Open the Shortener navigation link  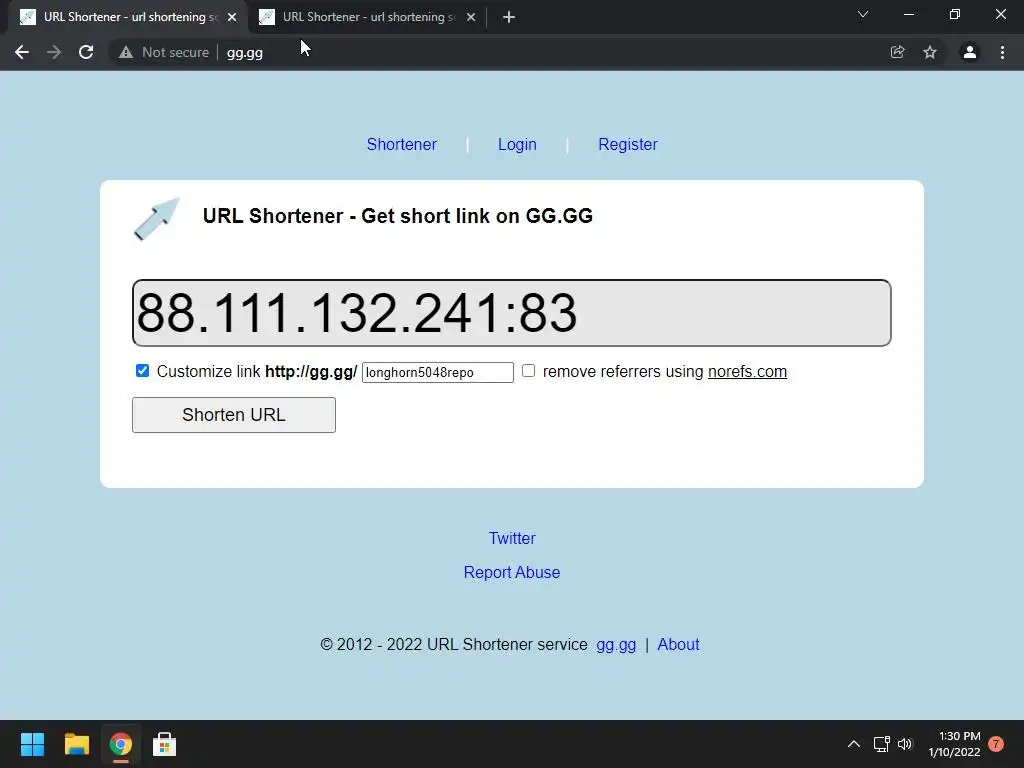coord(402,144)
